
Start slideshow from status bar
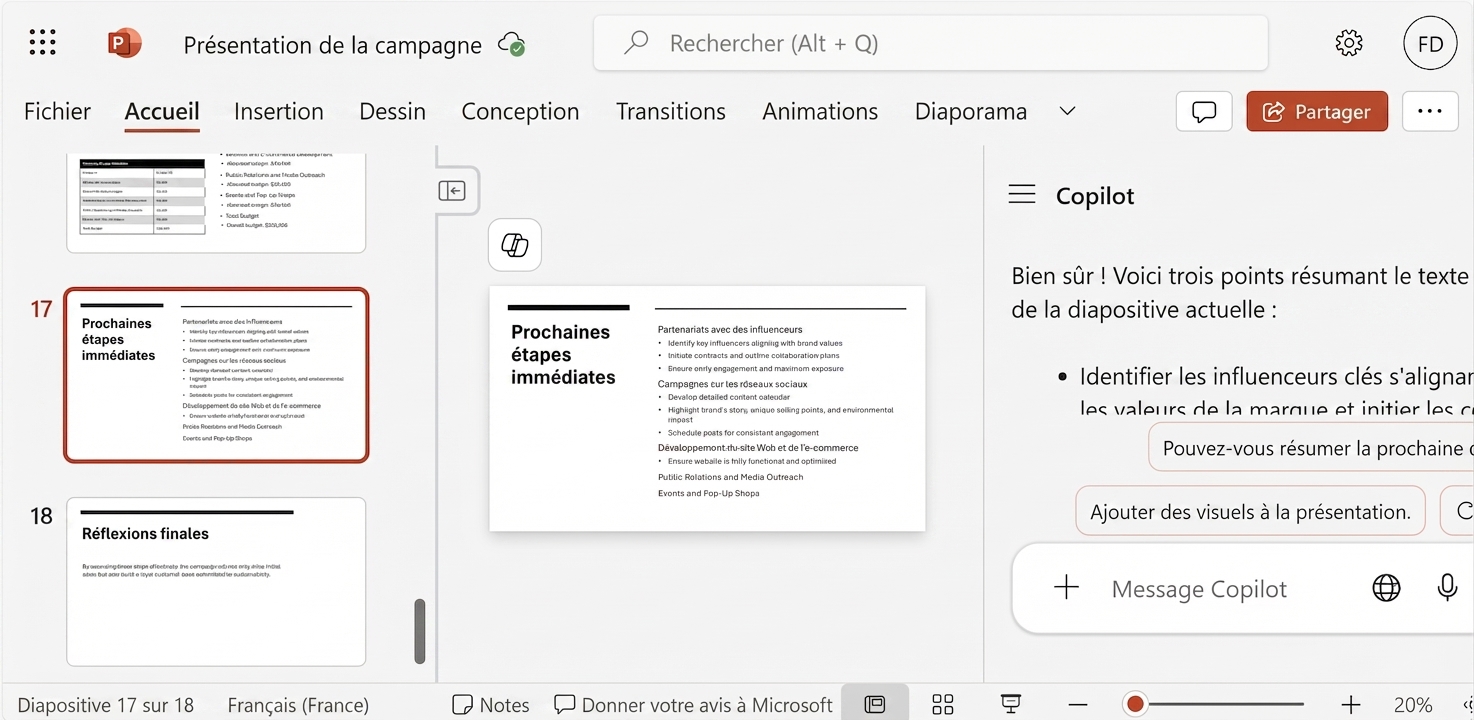(x=1010, y=704)
